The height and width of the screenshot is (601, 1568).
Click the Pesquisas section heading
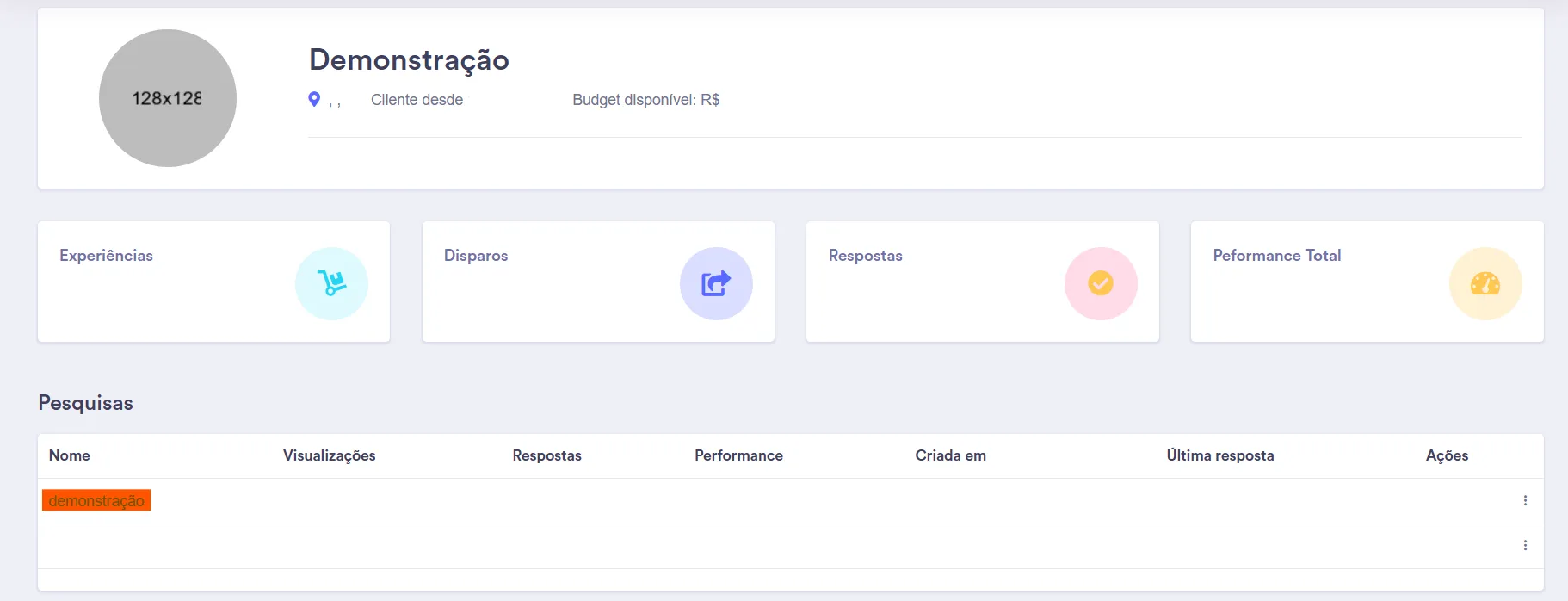pyautogui.click(x=86, y=403)
